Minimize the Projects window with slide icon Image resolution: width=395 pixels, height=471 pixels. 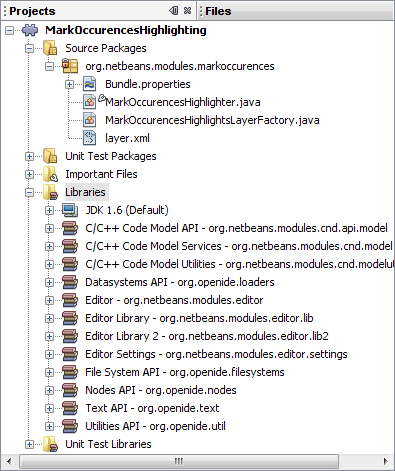(x=173, y=11)
